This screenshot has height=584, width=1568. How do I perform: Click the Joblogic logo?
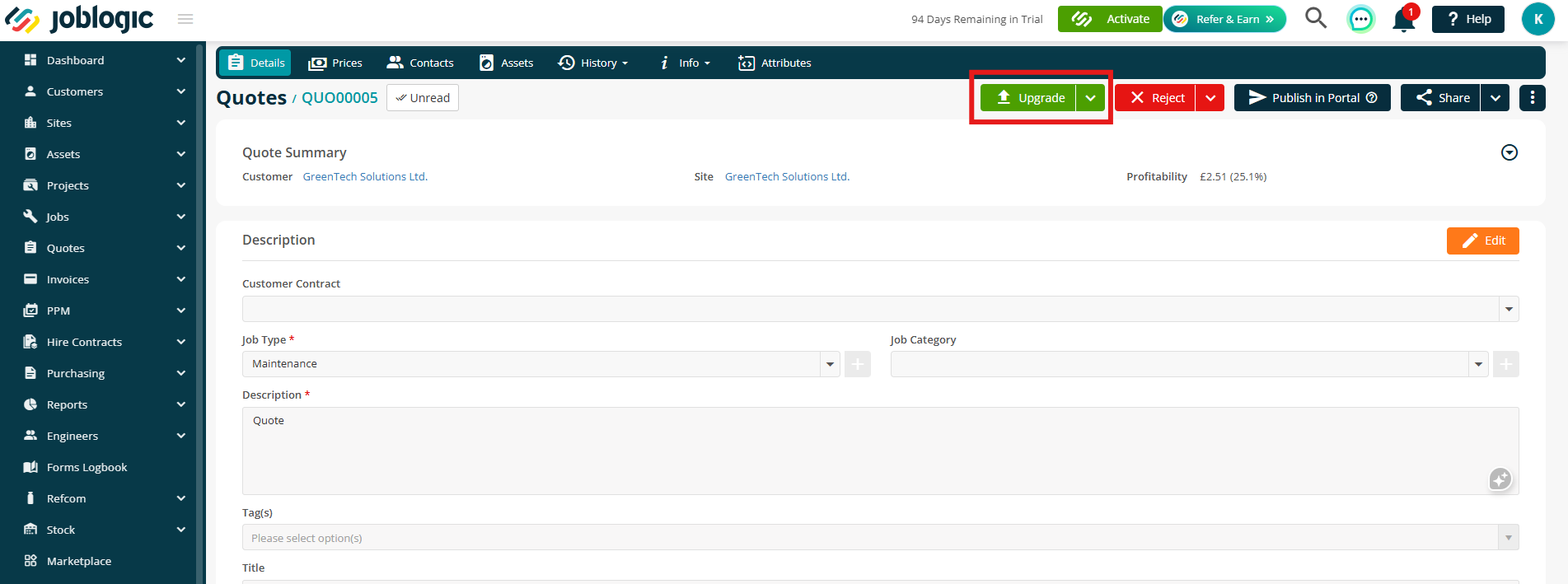click(x=79, y=19)
